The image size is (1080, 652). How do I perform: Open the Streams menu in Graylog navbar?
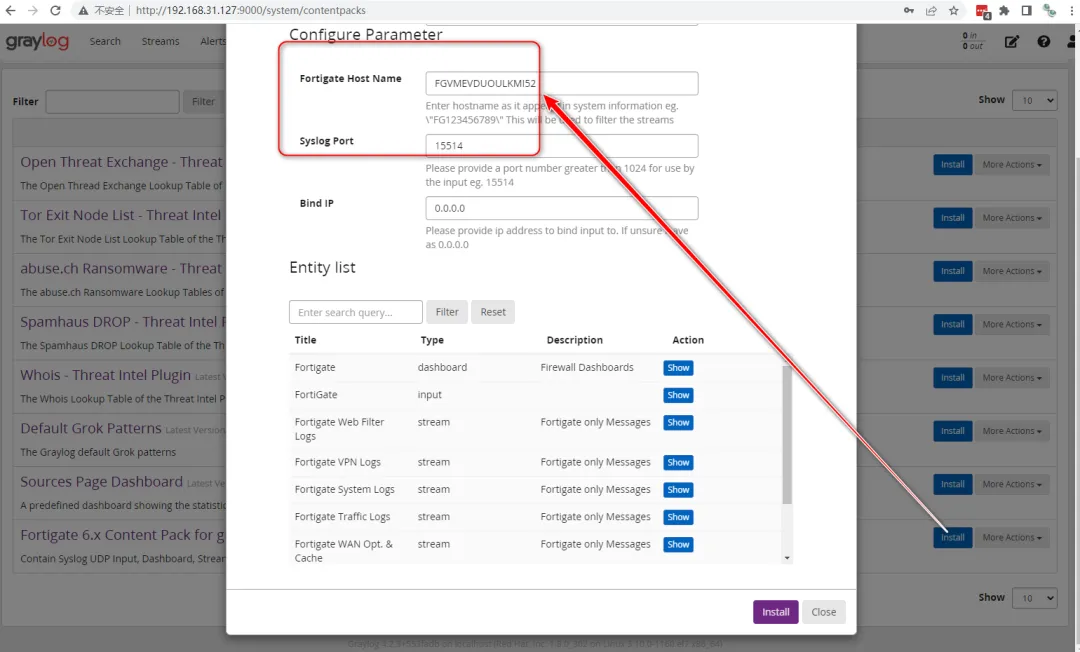[160, 41]
